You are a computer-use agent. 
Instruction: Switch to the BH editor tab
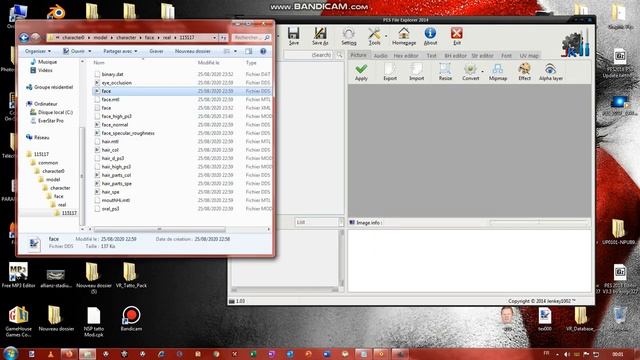pyautogui.click(x=455, y=56)
